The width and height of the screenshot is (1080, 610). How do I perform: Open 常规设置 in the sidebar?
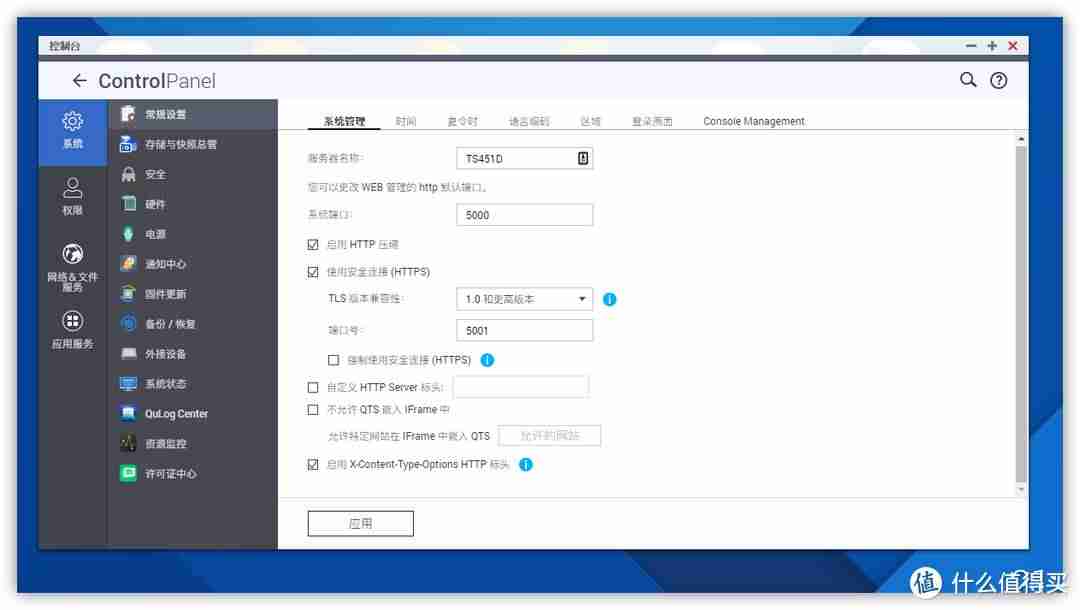193,114
